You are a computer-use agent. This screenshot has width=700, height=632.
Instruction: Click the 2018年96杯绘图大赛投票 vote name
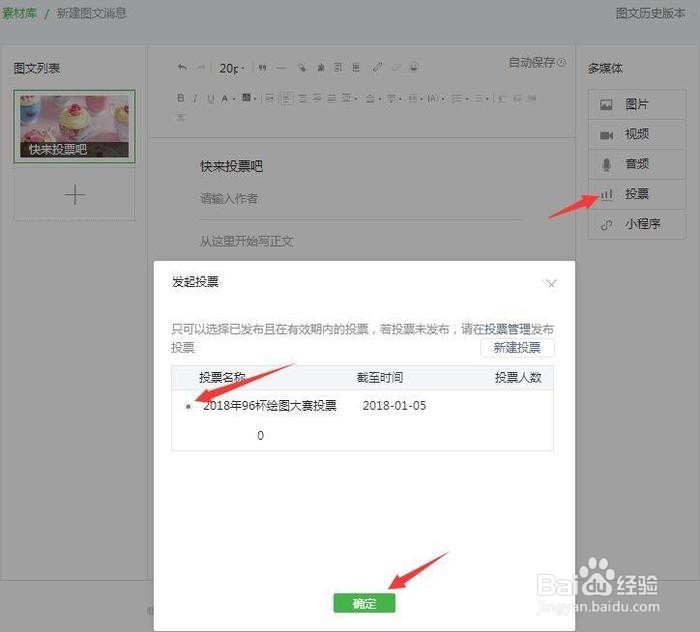tap(270, 406)
